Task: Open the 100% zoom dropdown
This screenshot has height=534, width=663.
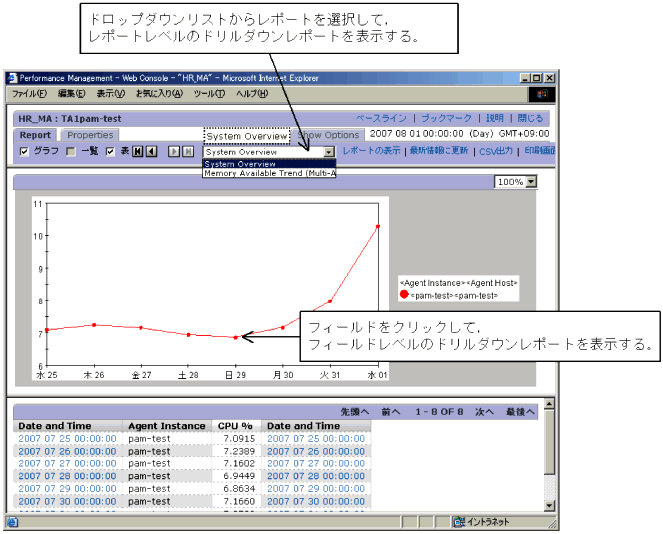Action: coord(531,182)
